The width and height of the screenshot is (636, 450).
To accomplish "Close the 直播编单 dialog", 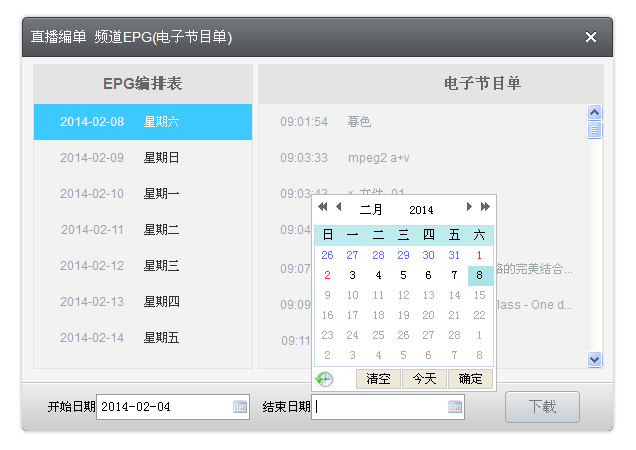I will (590, 37).
